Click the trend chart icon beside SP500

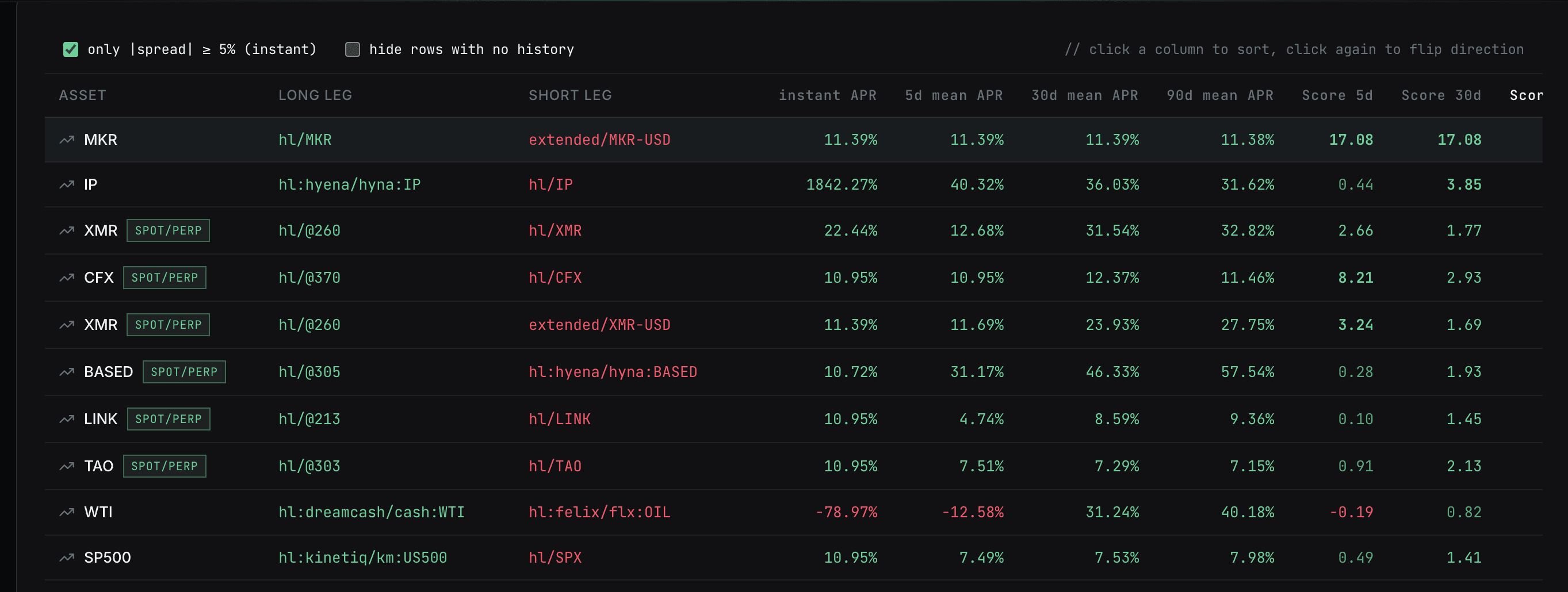[x=66, y=558]
